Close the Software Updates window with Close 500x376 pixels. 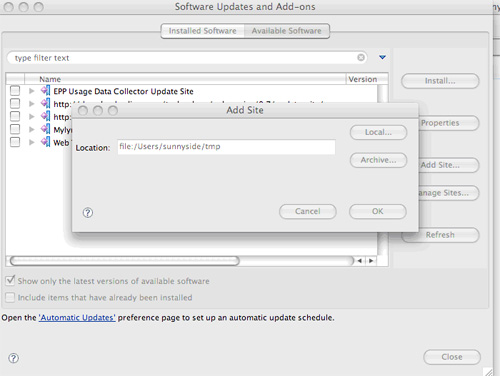coord(452,357)
